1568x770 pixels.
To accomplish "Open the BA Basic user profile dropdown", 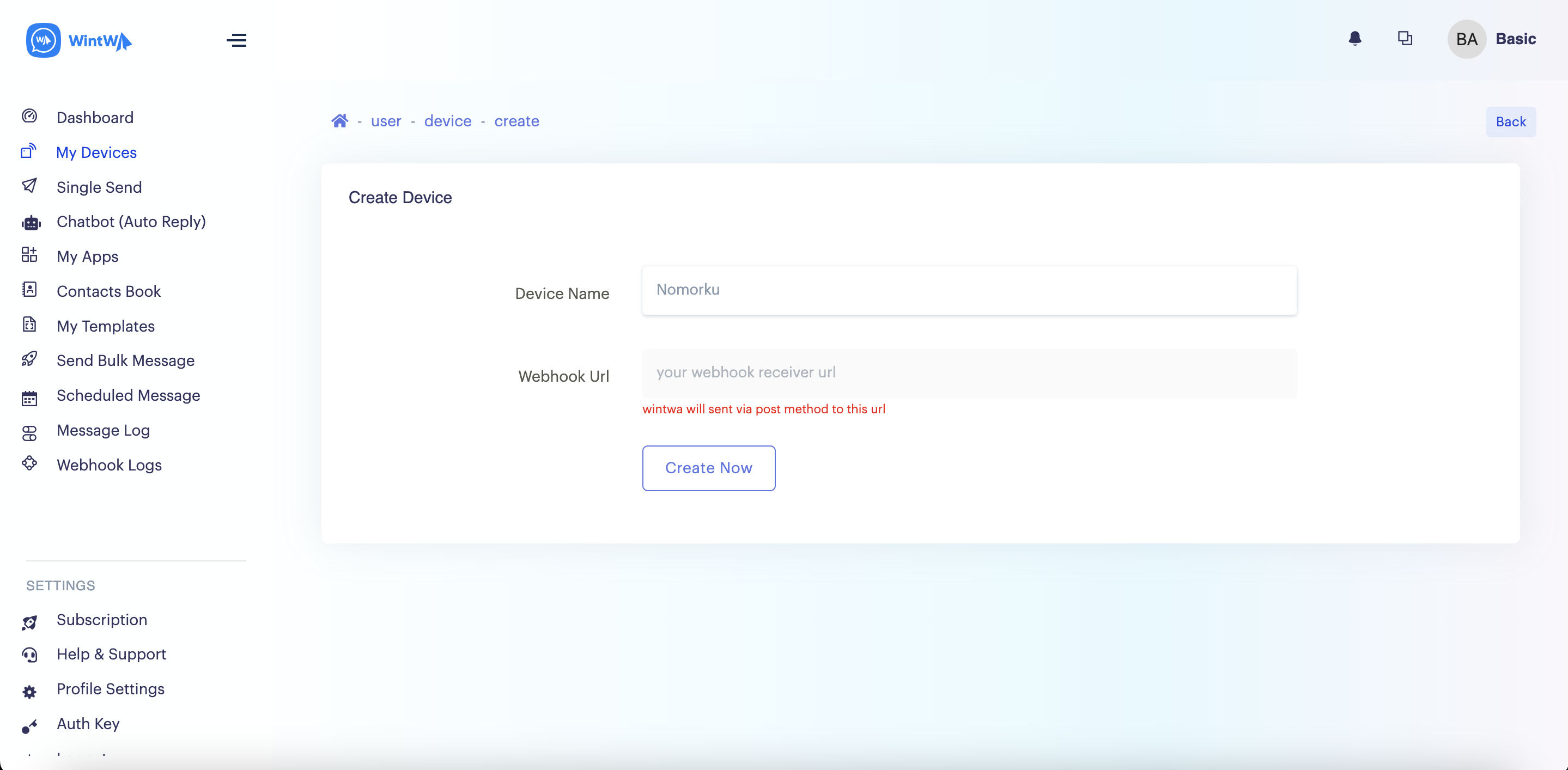I will [1491, 39].
